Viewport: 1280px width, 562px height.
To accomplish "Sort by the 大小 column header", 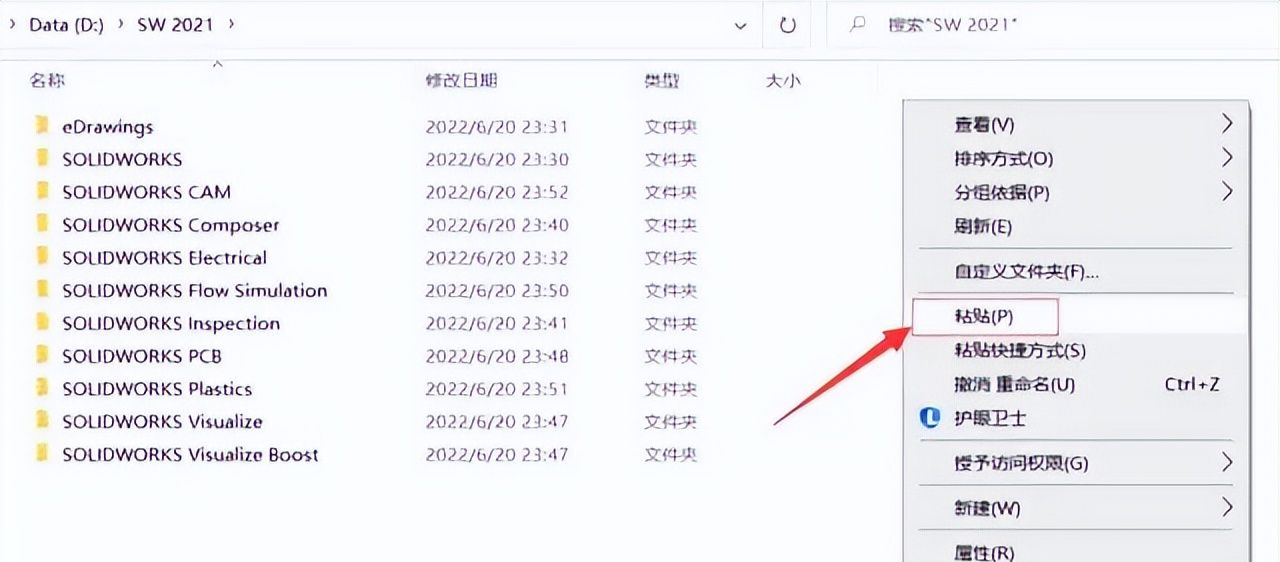I will (x=783, y=81).
